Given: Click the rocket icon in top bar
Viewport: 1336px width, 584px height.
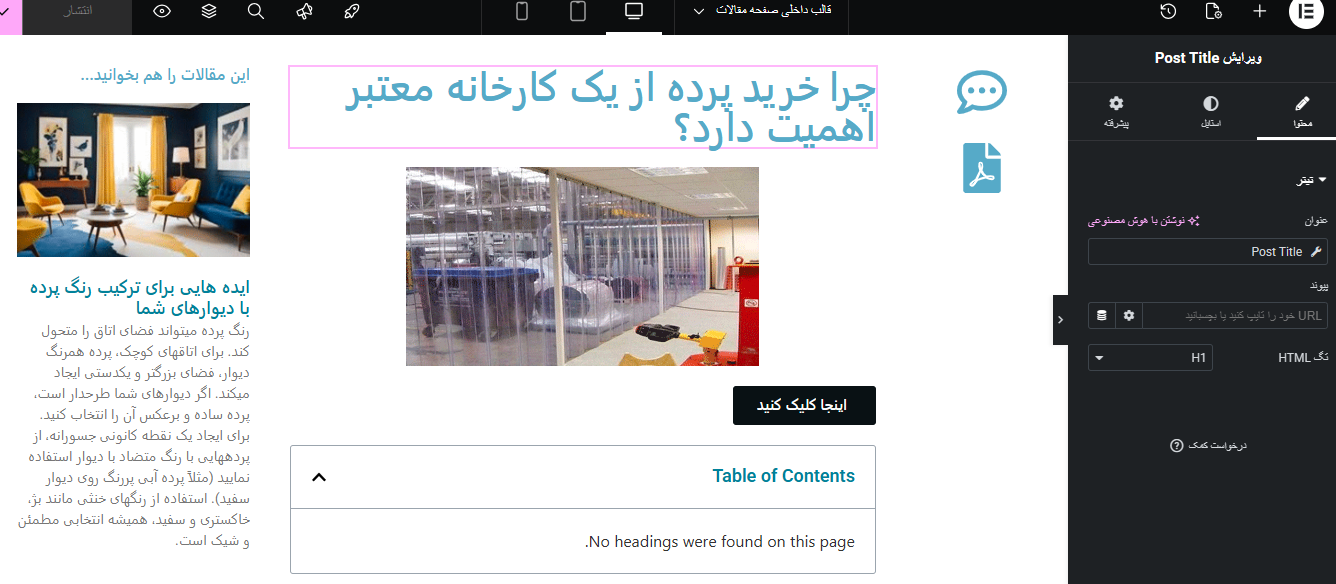Looking at the screenshot, I should [x=351, y=12].
